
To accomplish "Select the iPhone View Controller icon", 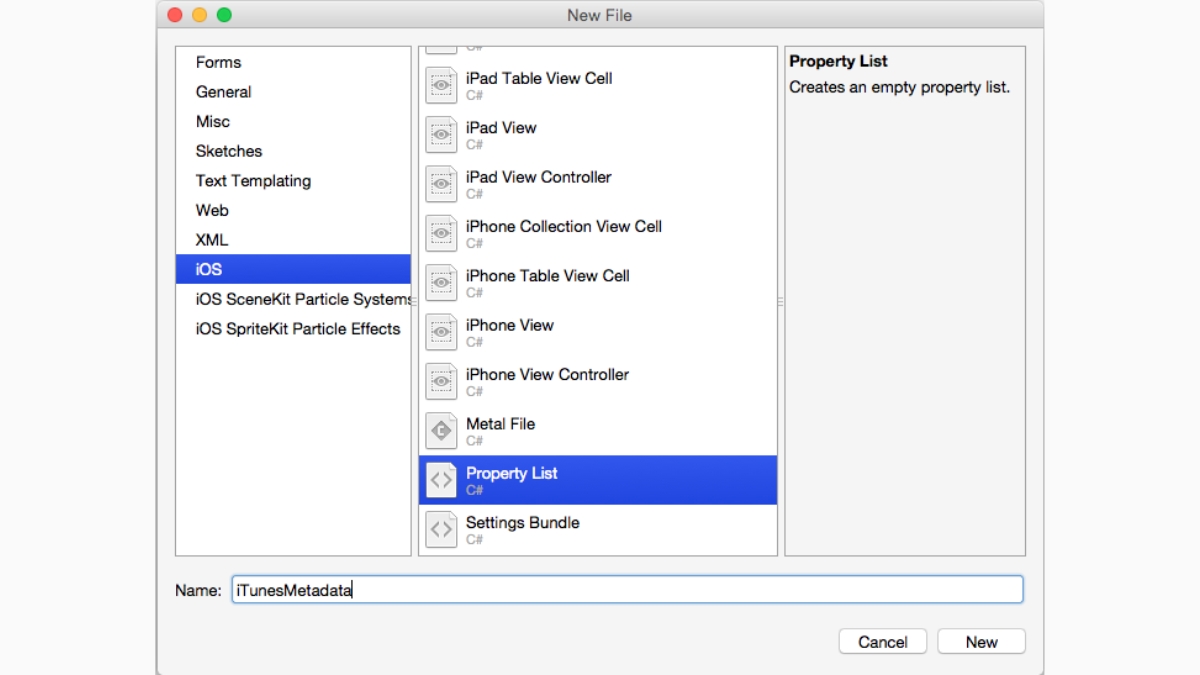I will (x=441, y=382).
